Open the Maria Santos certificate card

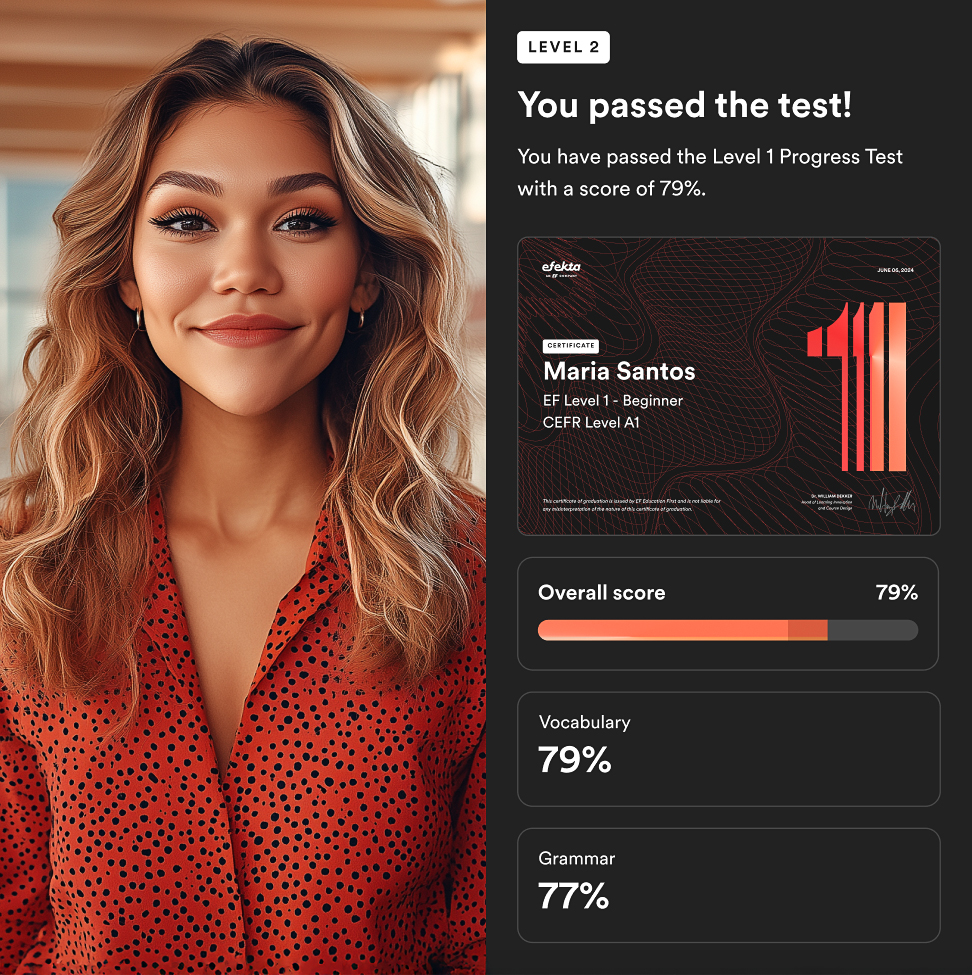point(728,386)
